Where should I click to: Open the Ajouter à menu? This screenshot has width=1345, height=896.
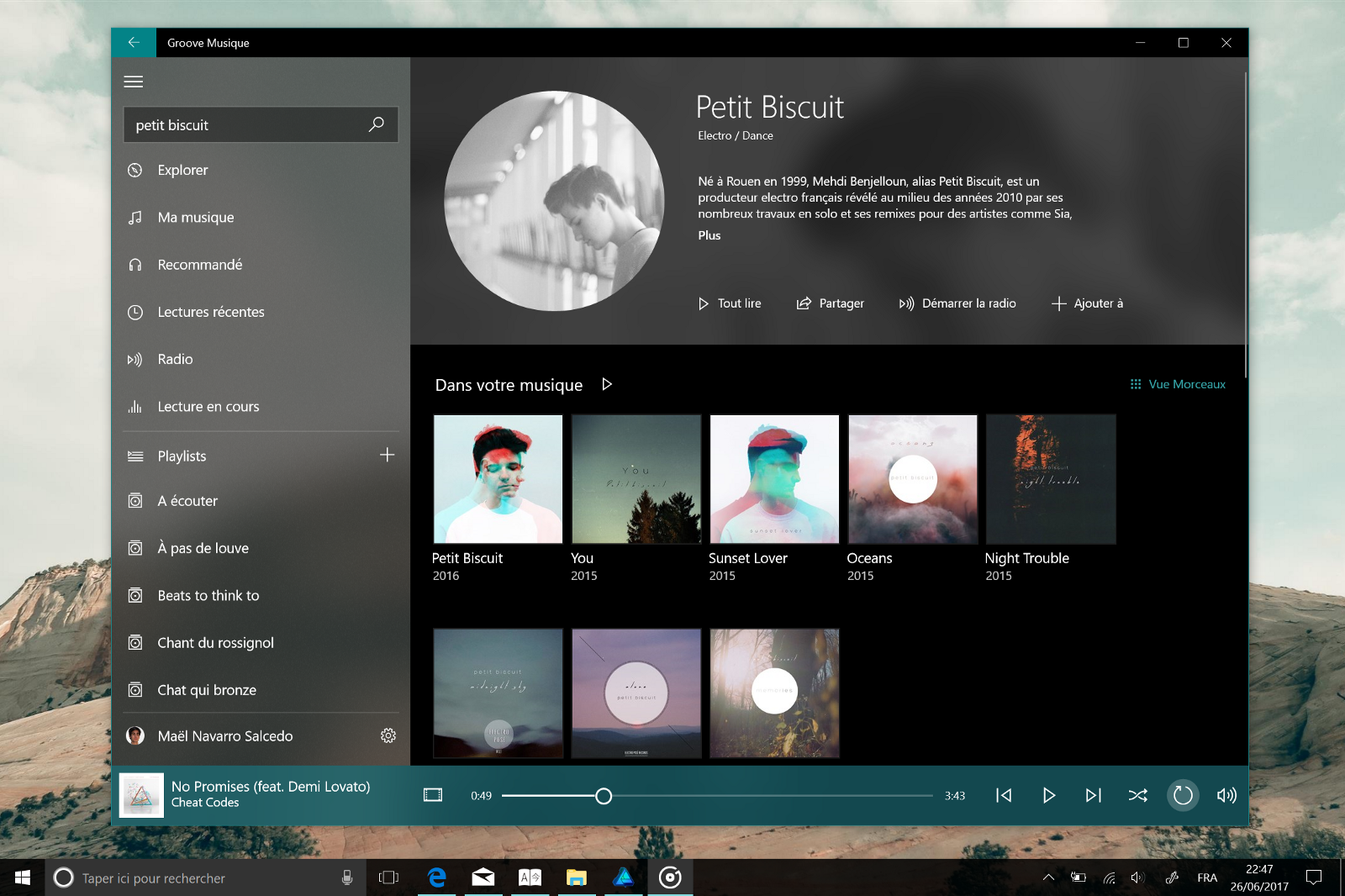coord(1087,303)
